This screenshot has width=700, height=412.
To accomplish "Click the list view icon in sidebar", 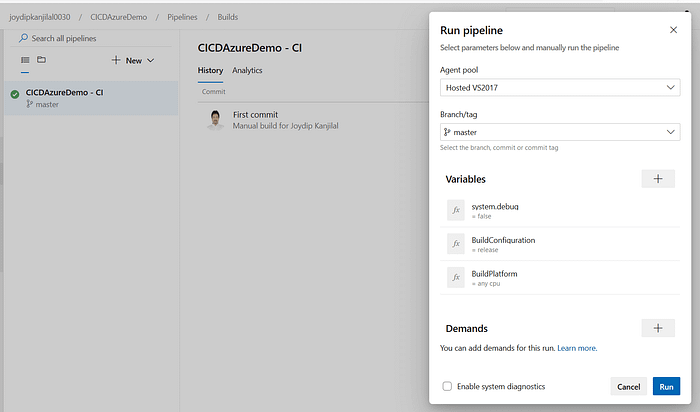I will click(26, 60).
